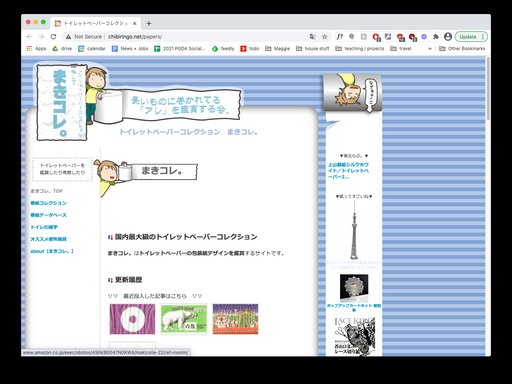512x384 pixels.
Task: Go back using the browser back arrow
Action: 30,37
